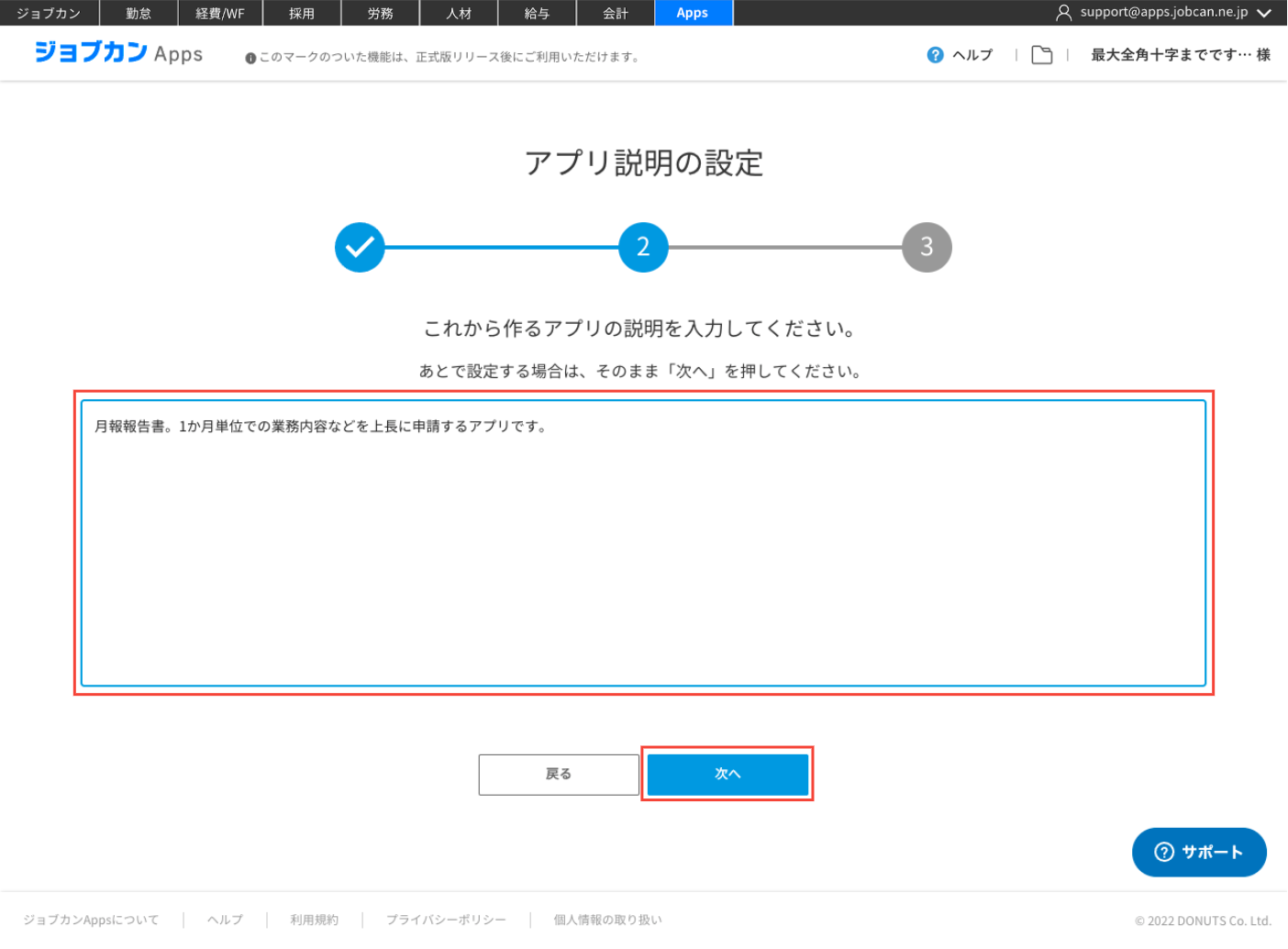Go to the 給与 tab
This screenshot has height=949, width=1288.
tap(537, 13)
